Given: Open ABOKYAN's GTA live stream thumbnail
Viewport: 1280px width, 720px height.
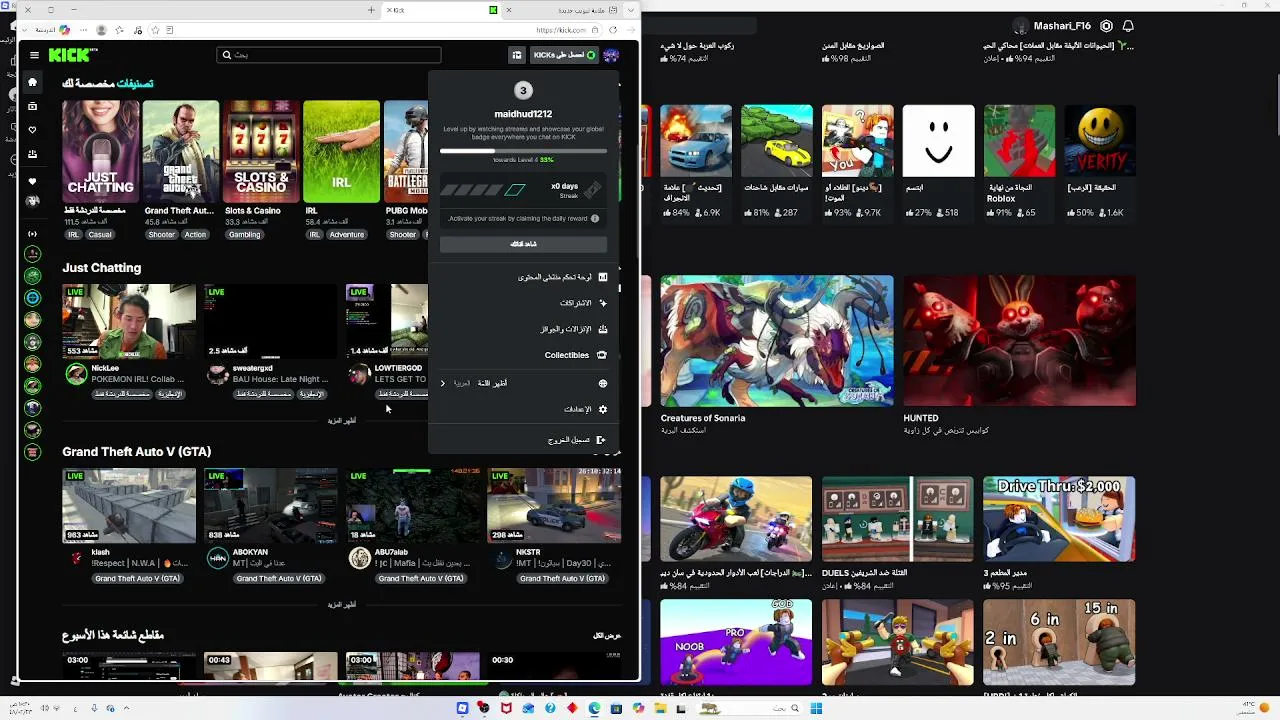Looking at the screenshot, I should pyautogui.click(x=271, y=505).
